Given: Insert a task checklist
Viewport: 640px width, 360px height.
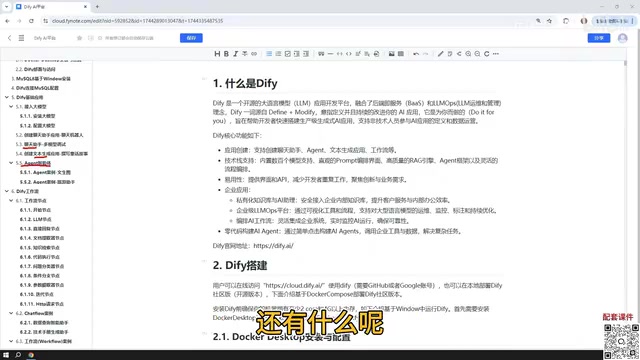Looking at the screenshot, I should click(287, 54).
